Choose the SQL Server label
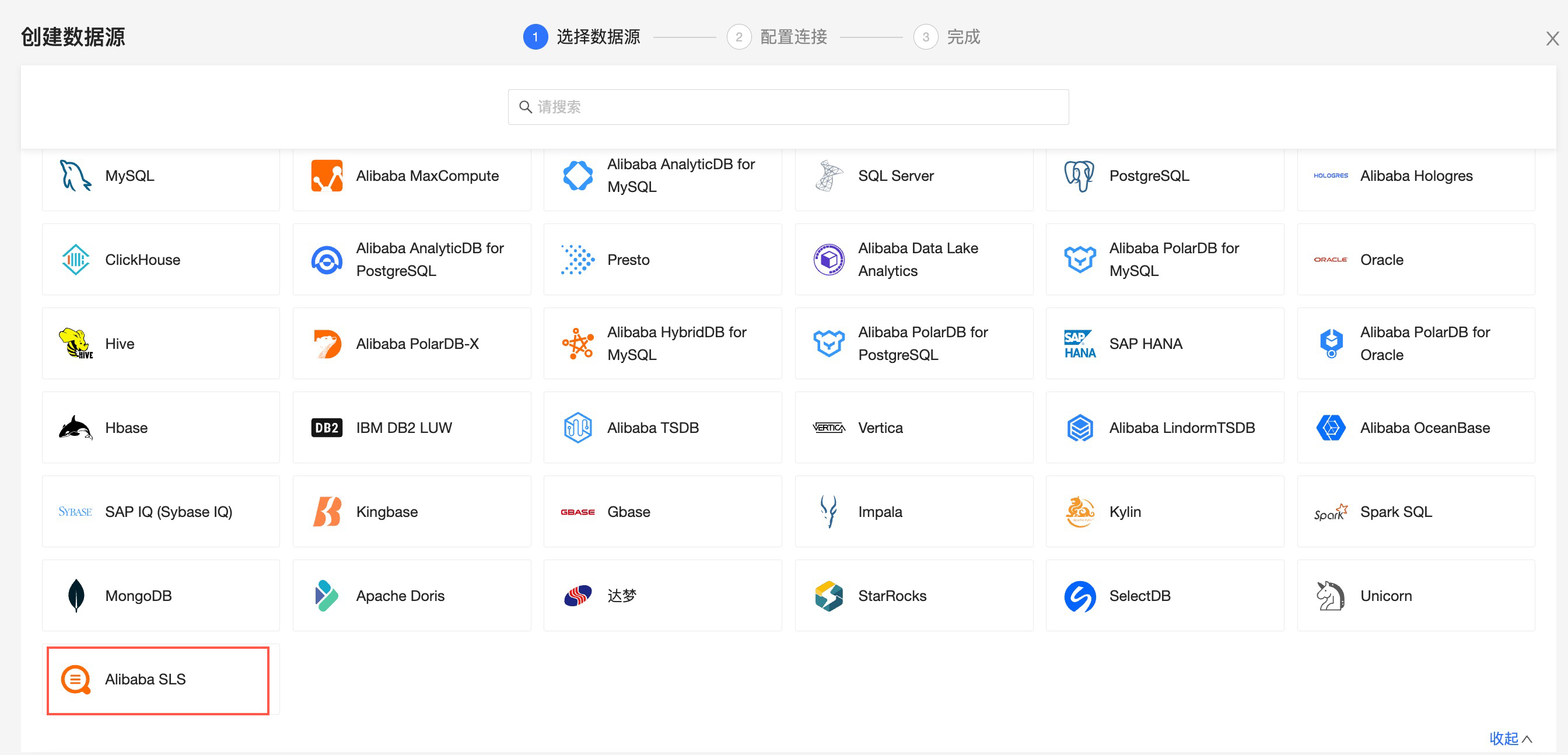Screen dimensions: 1568x755 [x=895, y=176]
